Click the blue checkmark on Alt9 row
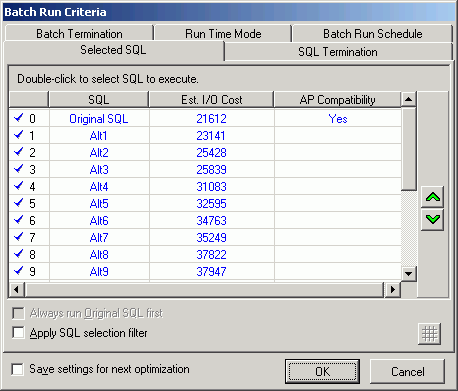 [x=19, y=271]
